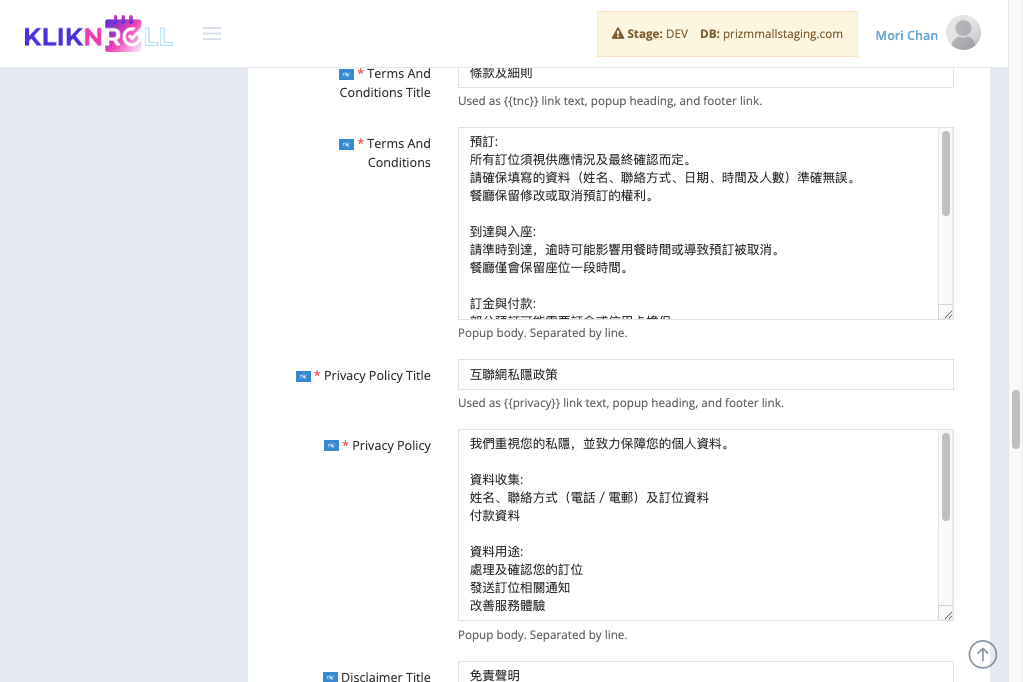The height and width of the screenshot is (682, 1023).
Task: Click the Terms And Conditions textarea resize handle
Action: point(947,314)
